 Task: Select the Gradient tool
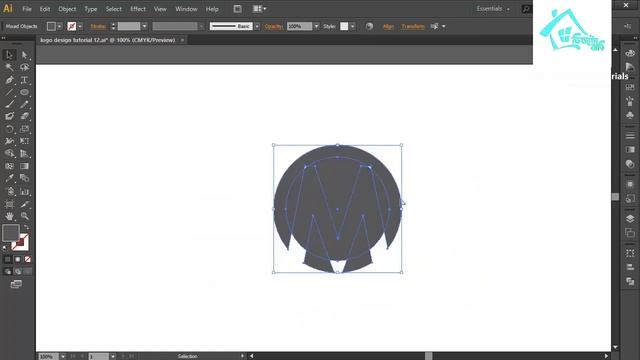(x=24, y=166)
